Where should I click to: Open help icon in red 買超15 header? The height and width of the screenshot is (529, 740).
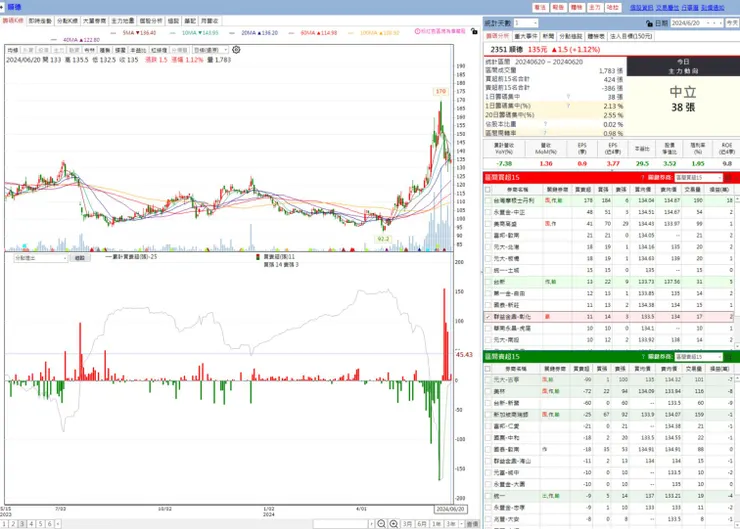tap(642, 177)
